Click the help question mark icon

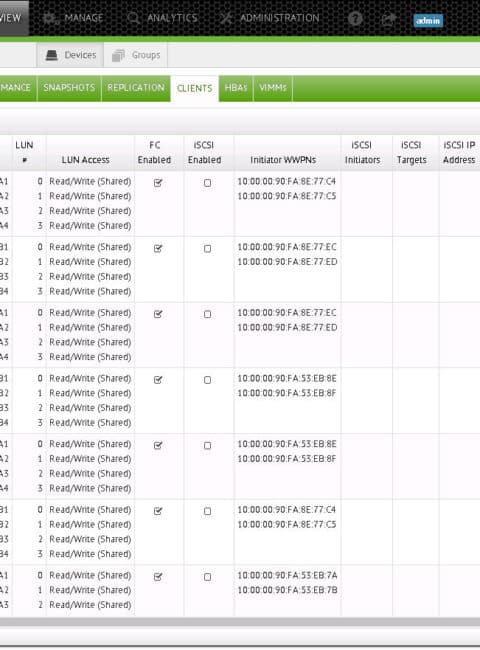(x=355, y=19)
